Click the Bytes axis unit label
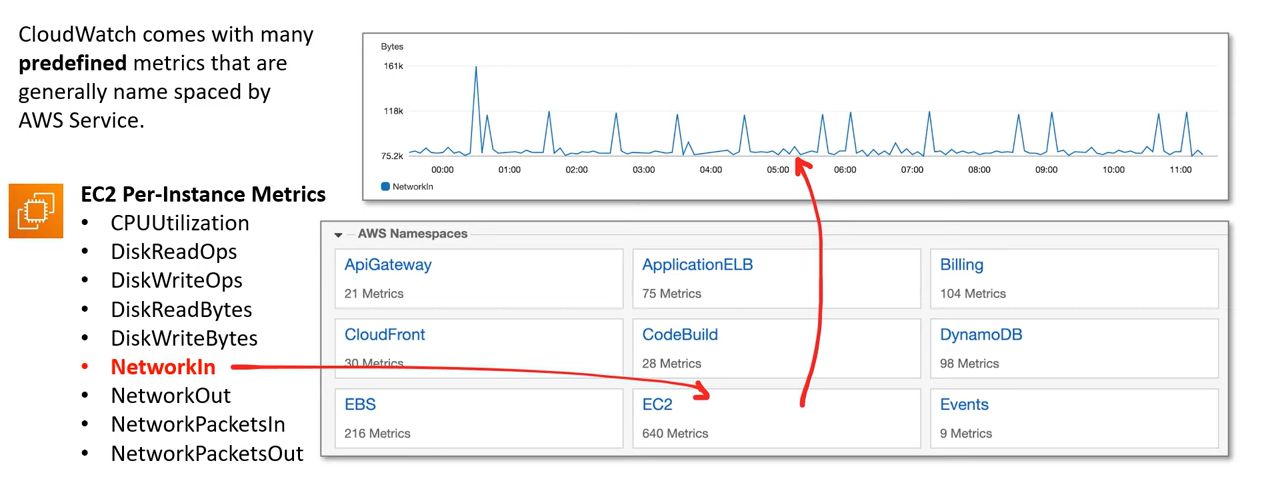 click(x=391, y=47)
